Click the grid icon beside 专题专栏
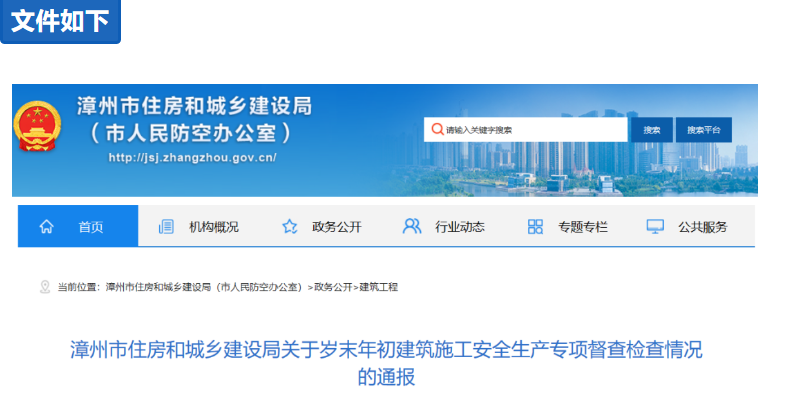 coord(535,227)
